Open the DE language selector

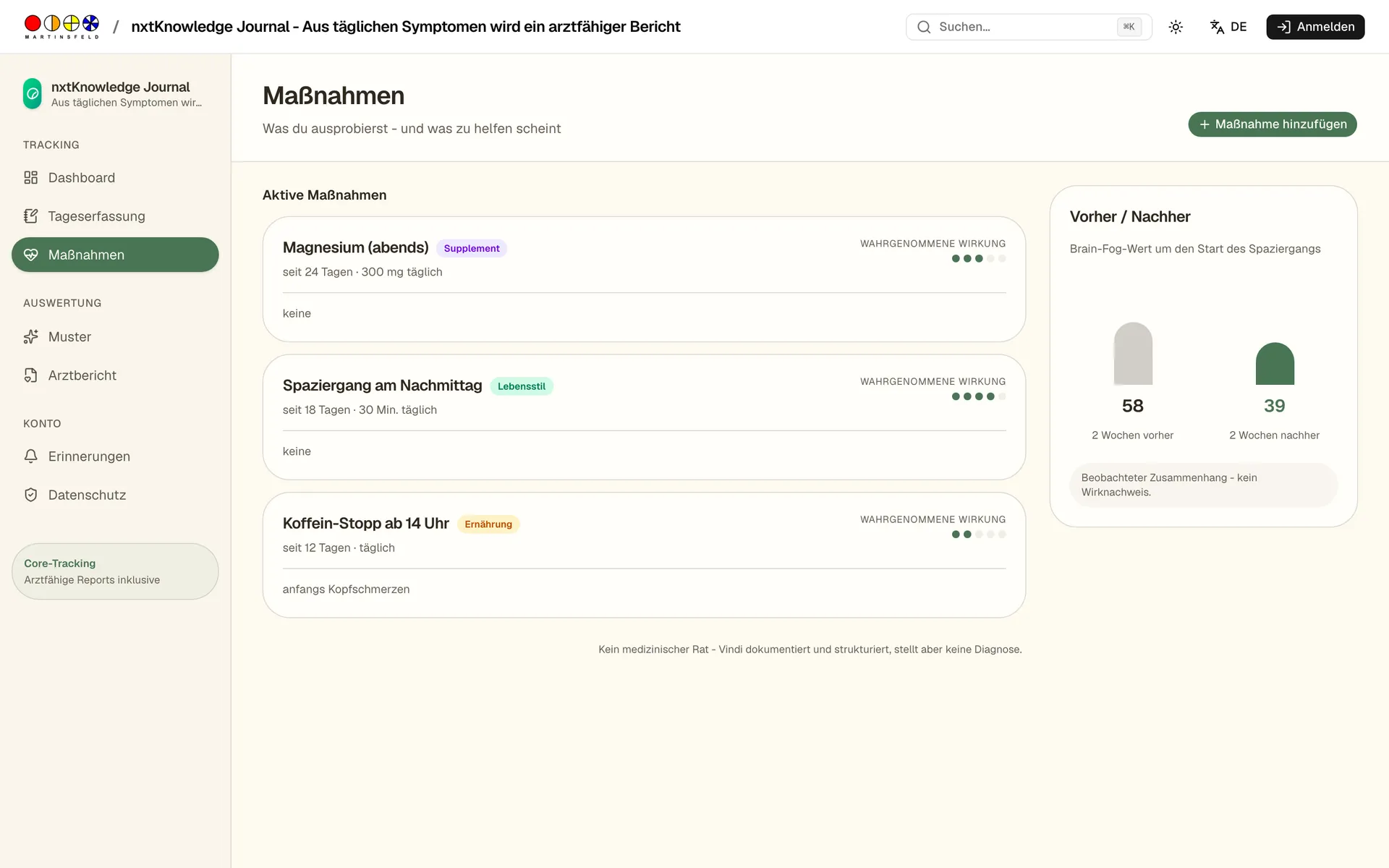coord(1228,27)
